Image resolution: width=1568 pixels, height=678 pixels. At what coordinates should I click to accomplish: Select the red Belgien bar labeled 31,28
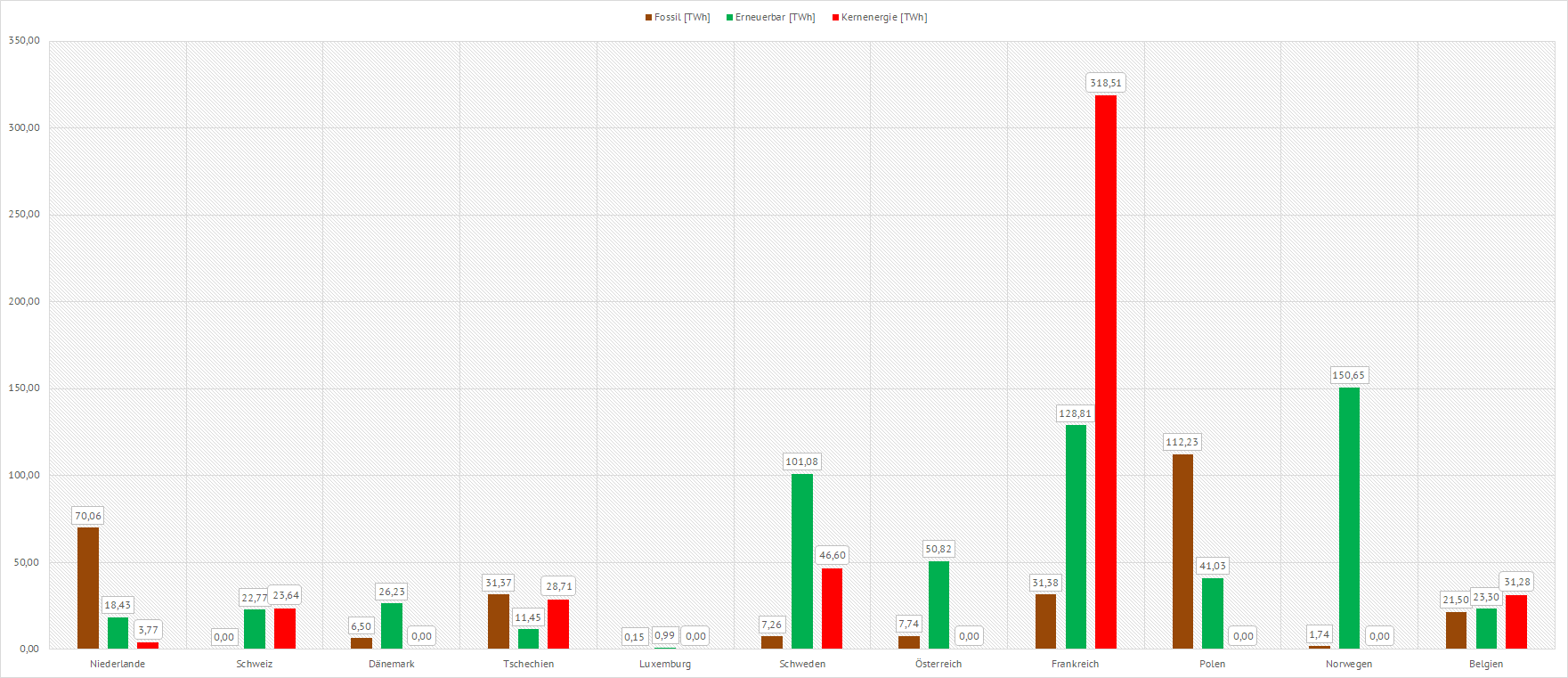tap(1515, 622)
